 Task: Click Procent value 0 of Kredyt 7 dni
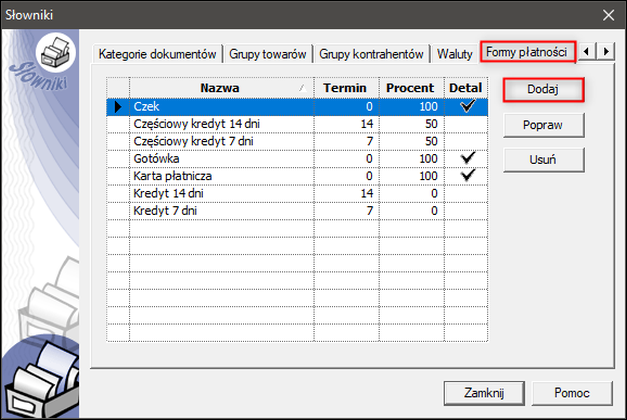coord(434,211)
